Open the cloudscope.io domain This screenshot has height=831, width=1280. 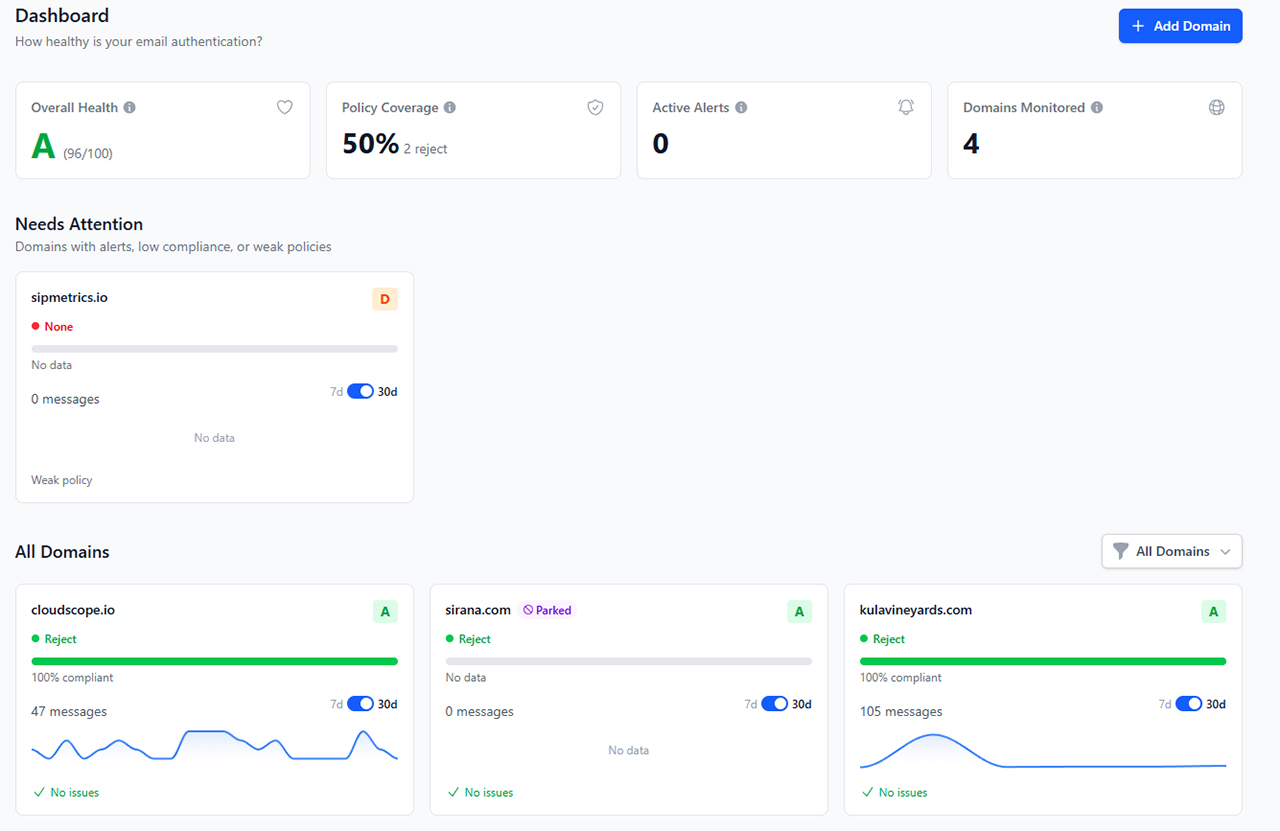[73, 610]
